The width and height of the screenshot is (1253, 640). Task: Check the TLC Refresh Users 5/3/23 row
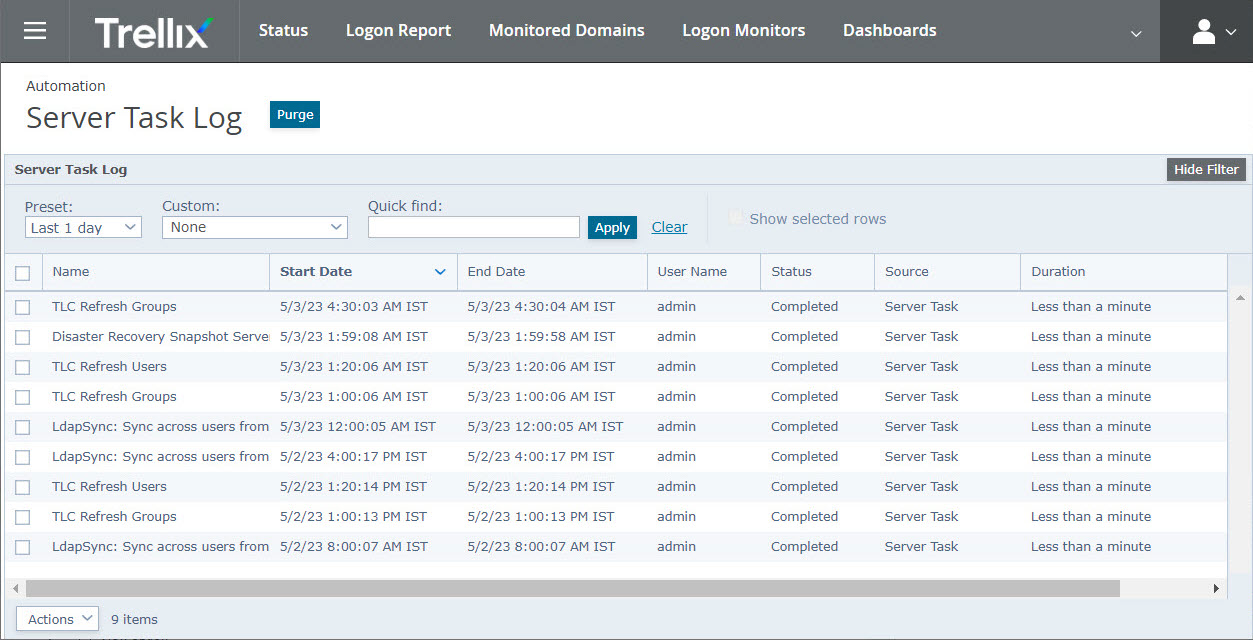(22, 367)
